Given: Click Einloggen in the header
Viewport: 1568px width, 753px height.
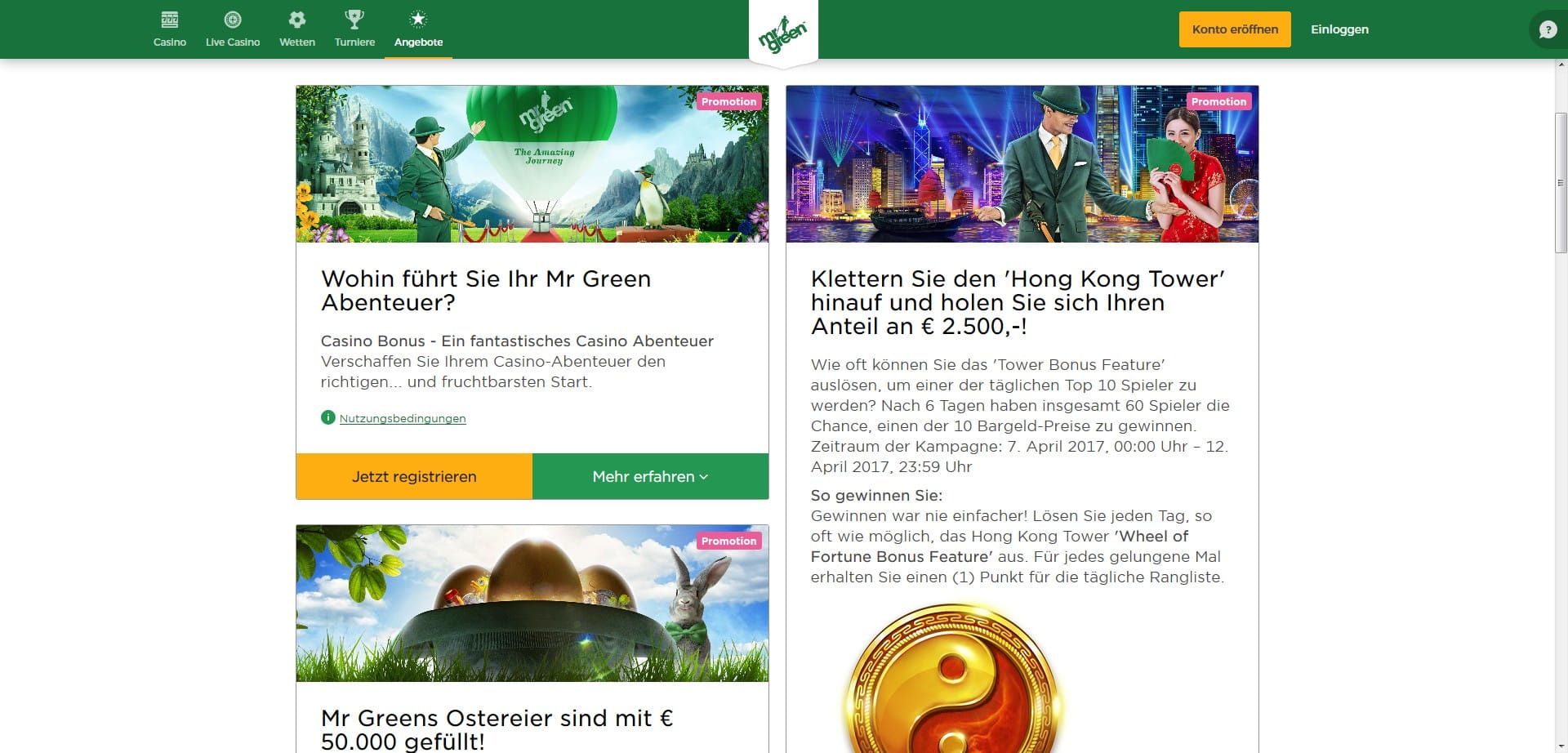Looking at the screenshot, I should [1339, 29].
